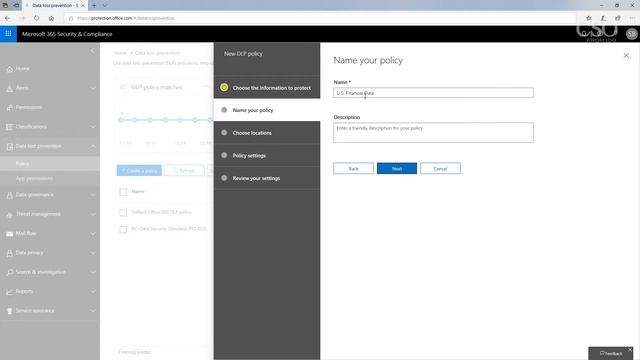Click the Home icon in sidebar
640x360 pixels.
click(x=10, y=69)
